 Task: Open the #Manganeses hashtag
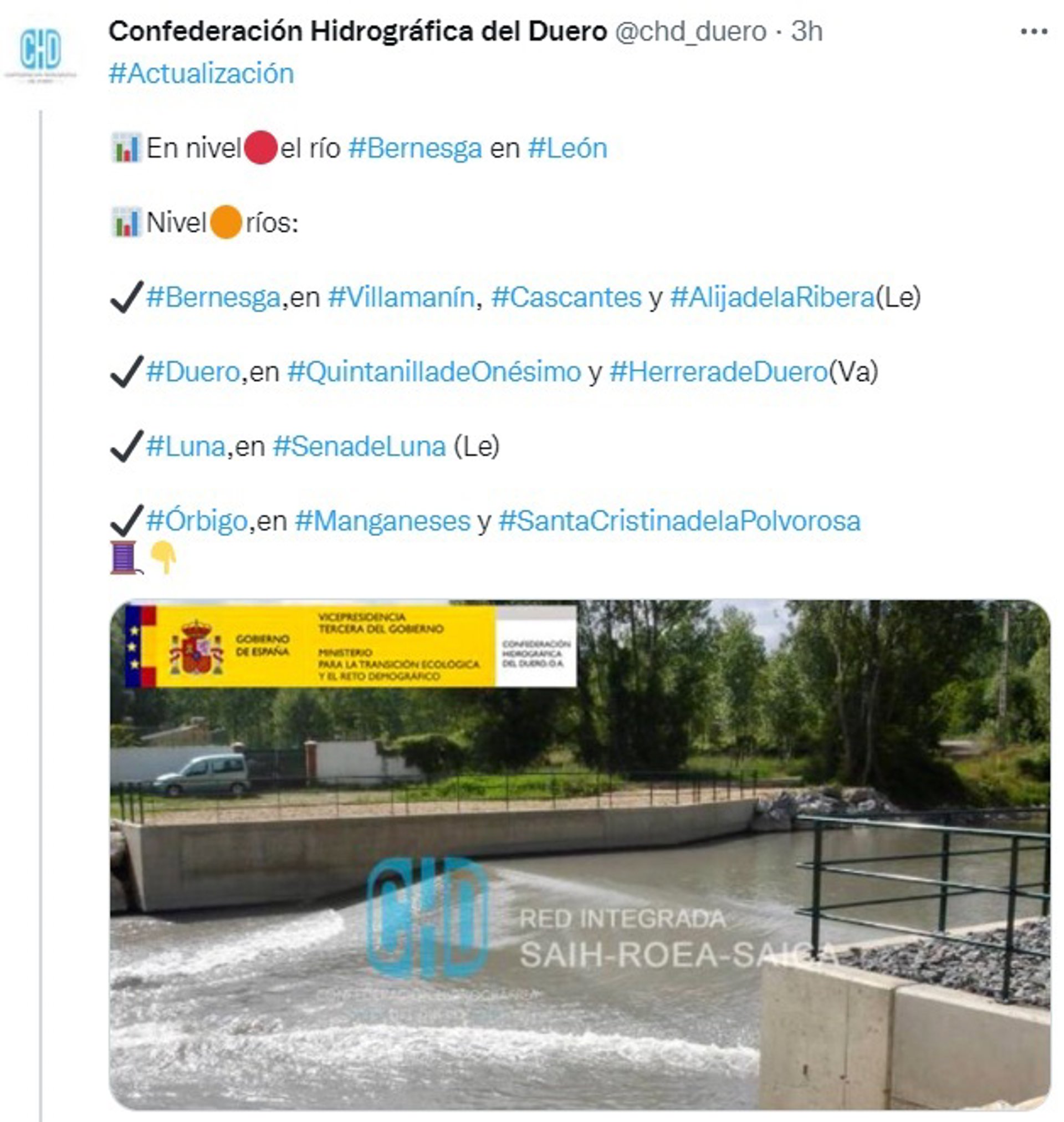click(382, 521)
